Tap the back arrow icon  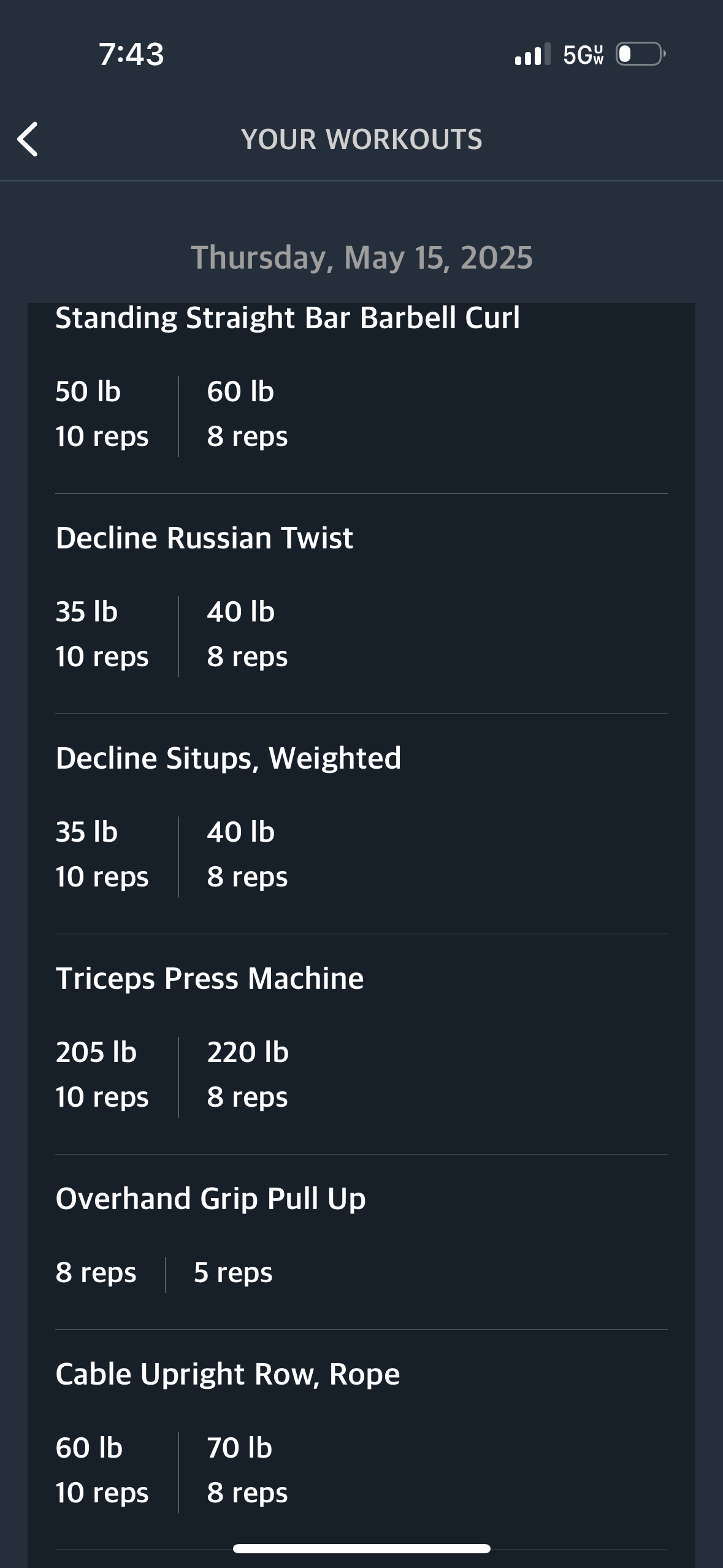pyautogui.click(x=28, y=139)
